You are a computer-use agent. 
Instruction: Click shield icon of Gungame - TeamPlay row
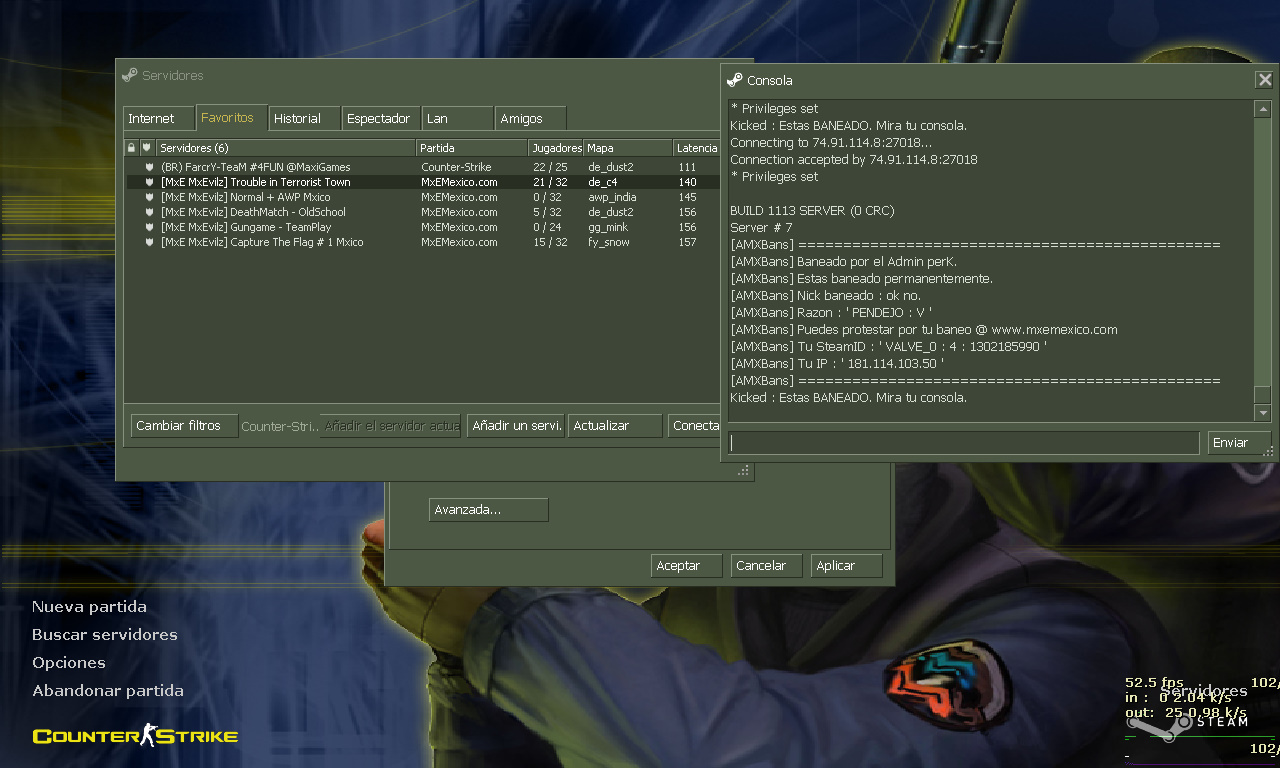tap(149, 227)
